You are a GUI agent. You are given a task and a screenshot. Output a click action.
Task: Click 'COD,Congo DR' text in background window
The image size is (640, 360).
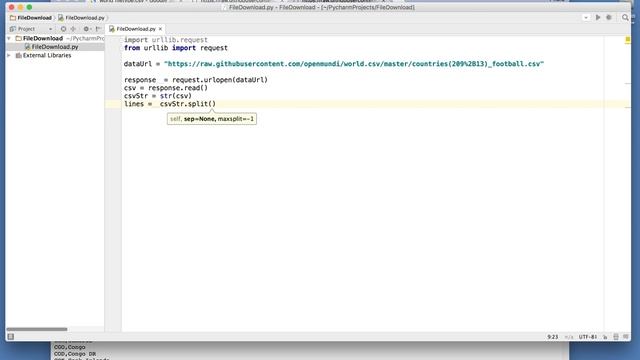pos(75,354)
